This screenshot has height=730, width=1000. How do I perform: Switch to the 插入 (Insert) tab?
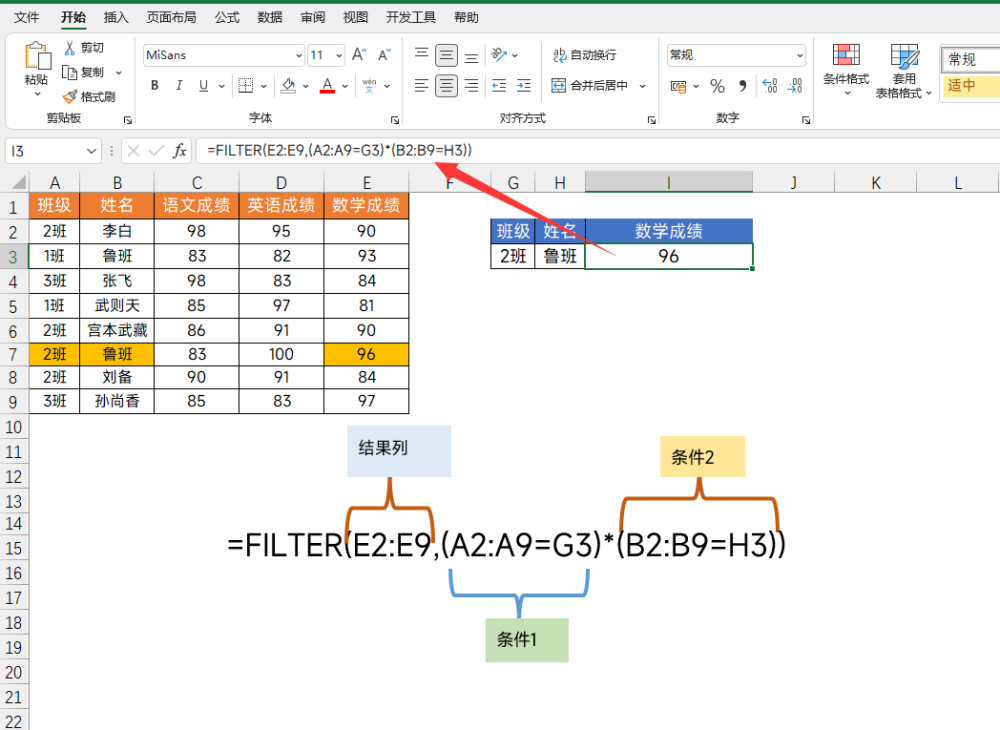point(116,17)
